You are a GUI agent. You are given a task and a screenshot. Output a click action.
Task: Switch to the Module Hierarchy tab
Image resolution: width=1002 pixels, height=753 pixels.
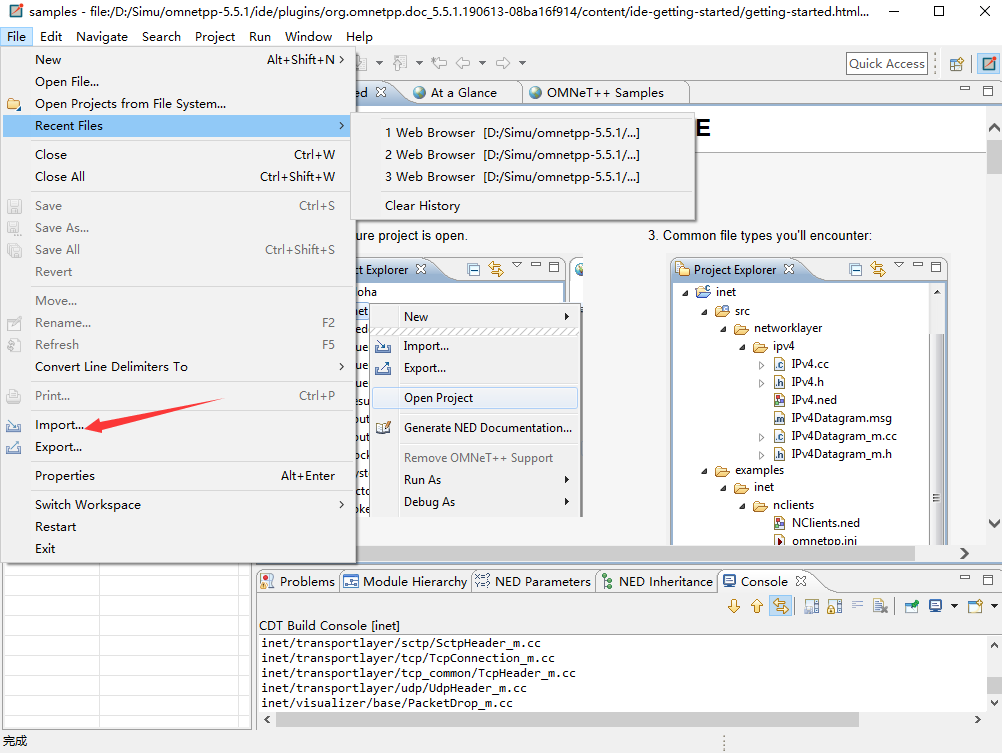[x=405, y=581]
